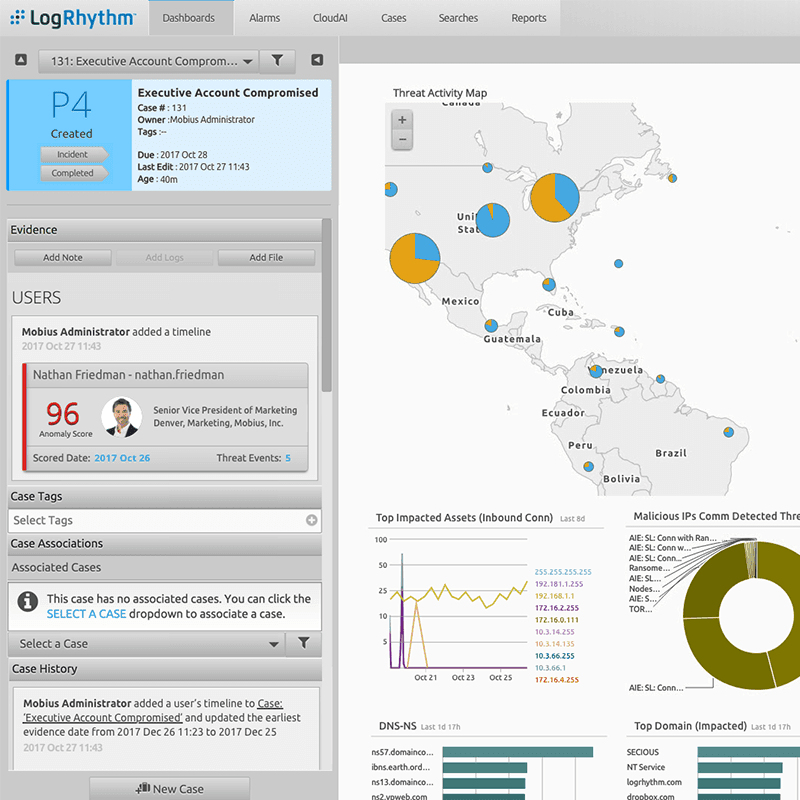Click the Case Associations section header
This screenshot has width=800, height=800.
click(x=165, y=543)
